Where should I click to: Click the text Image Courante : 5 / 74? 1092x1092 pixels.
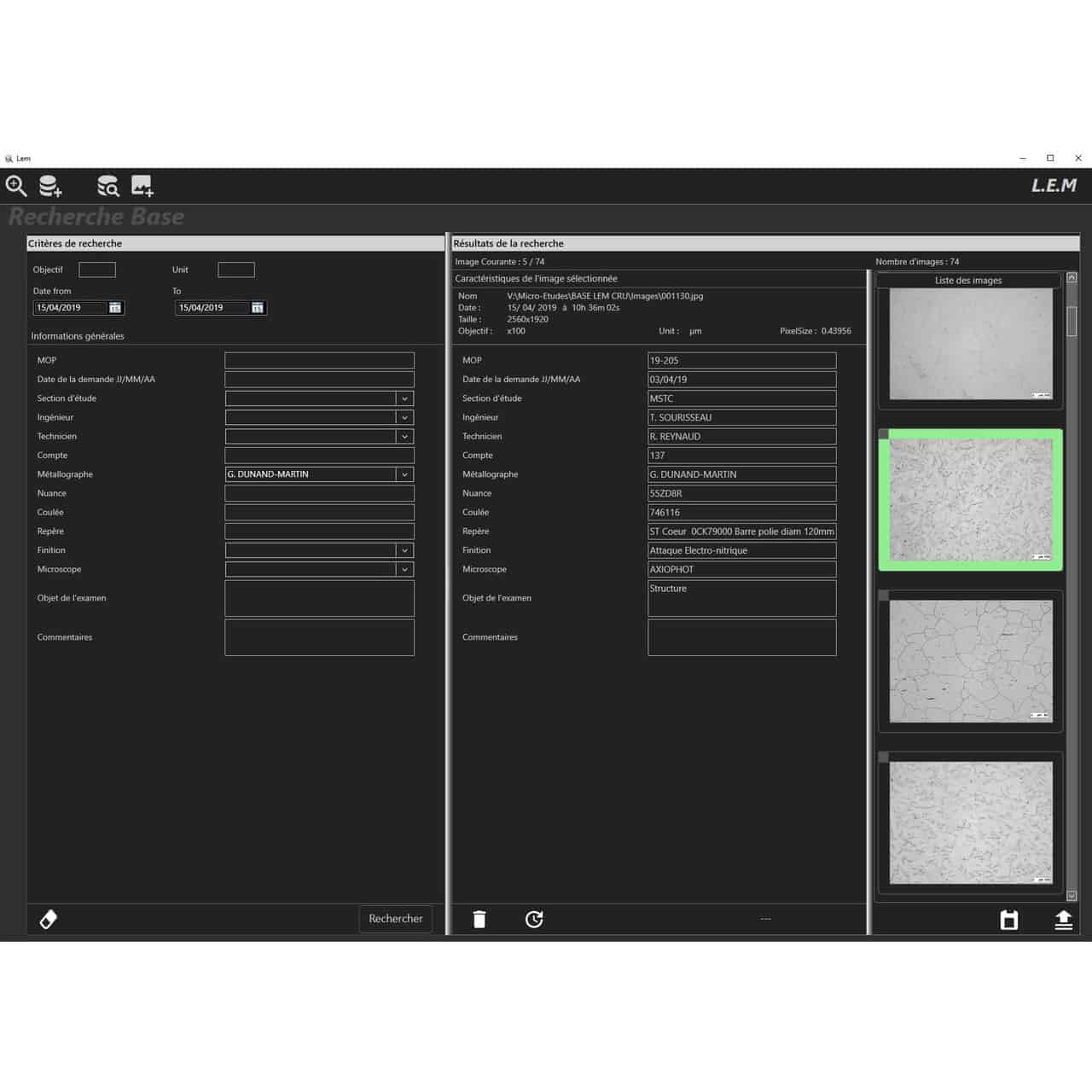coord(500,262)
